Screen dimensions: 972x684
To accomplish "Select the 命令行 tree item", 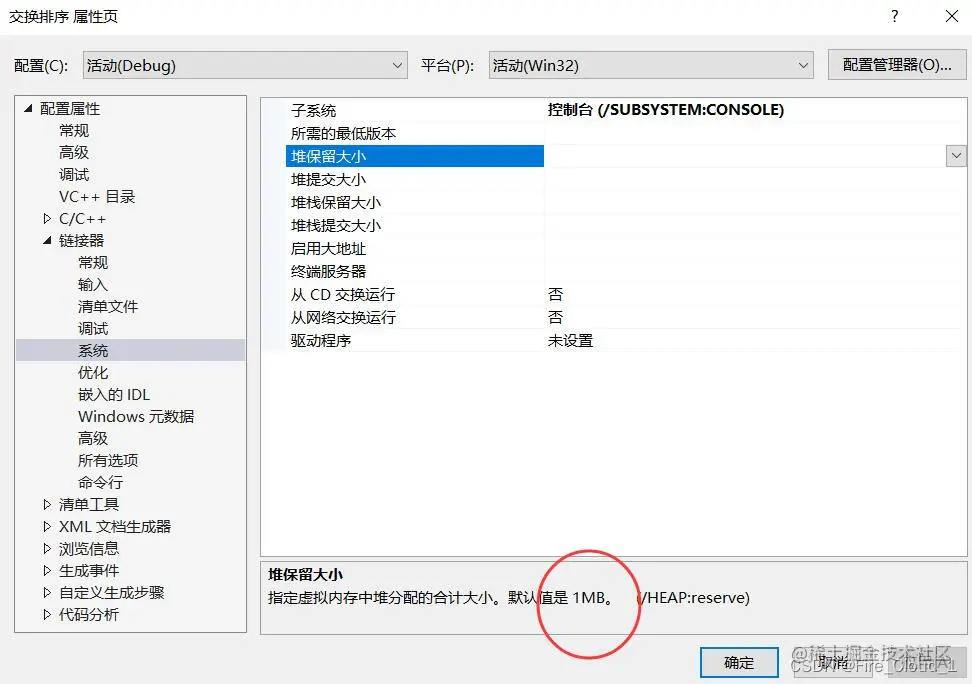I will [101, 482].
